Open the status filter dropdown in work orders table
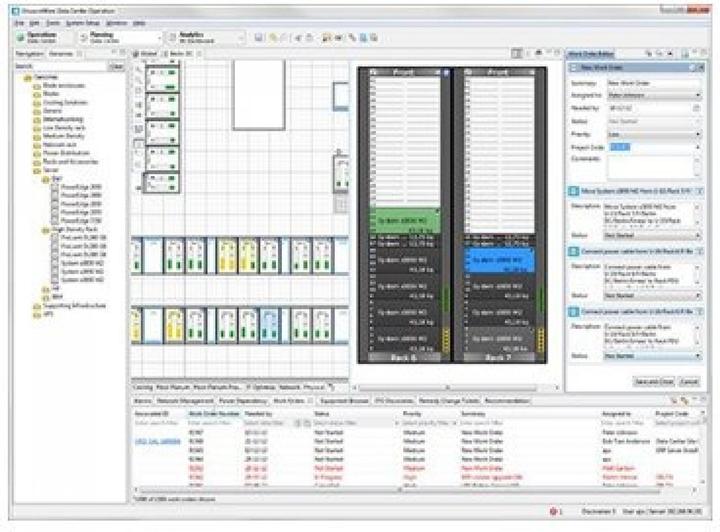 point(397,423)
